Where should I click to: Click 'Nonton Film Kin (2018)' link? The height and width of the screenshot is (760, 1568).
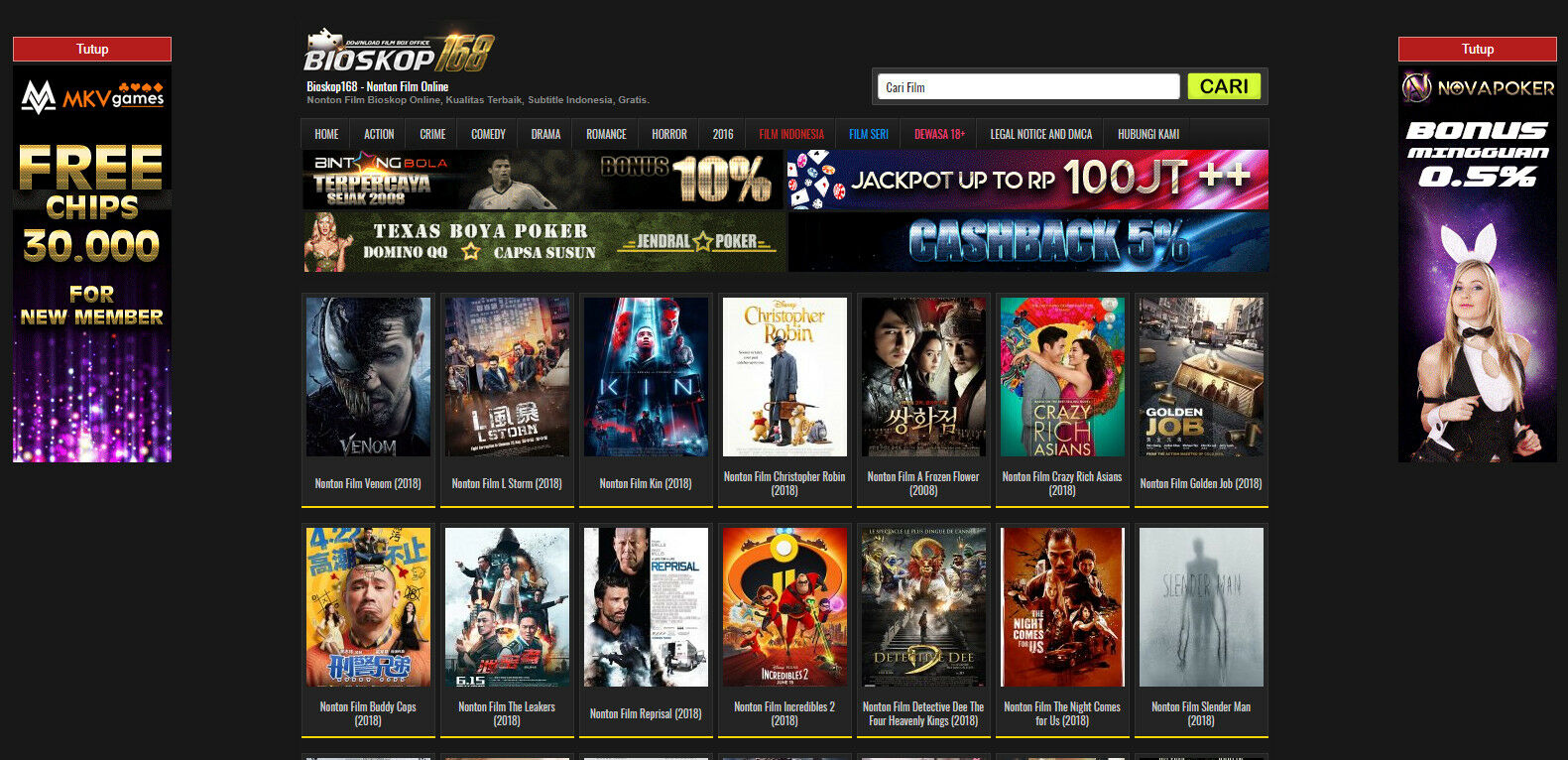pos(646,483)
